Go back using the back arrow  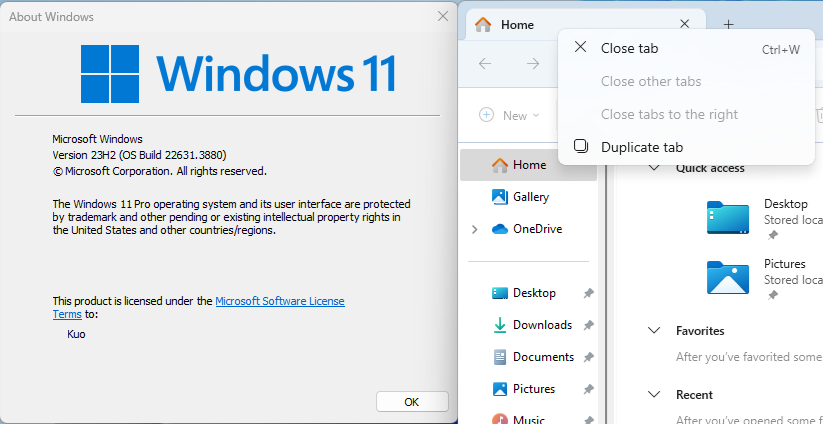[x=484, y=63]
